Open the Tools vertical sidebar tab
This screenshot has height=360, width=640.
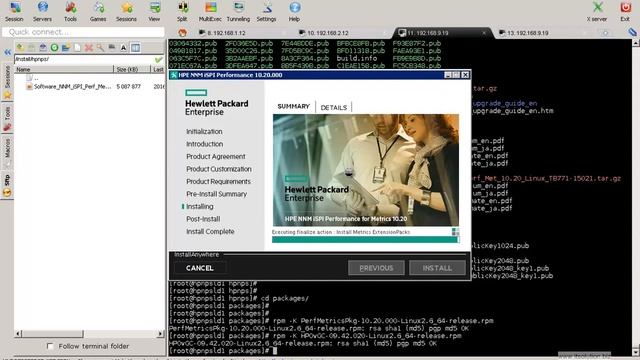coord(7,119)
